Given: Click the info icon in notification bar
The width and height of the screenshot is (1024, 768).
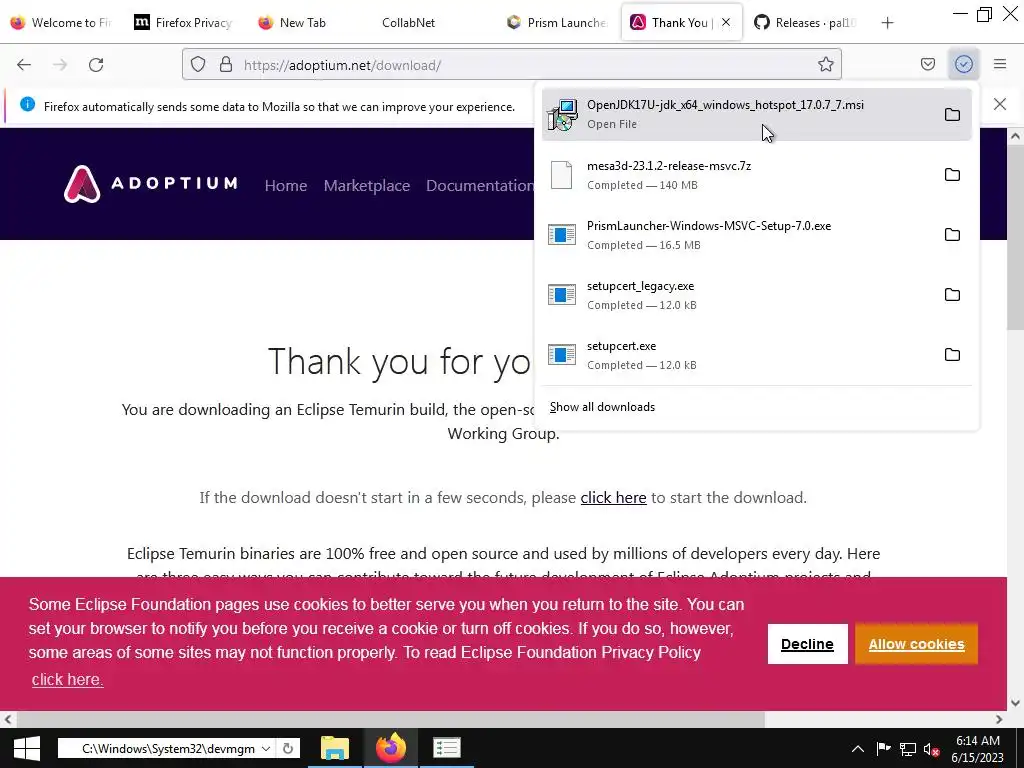Looking at the screenshot, I should tap(27, 104).
